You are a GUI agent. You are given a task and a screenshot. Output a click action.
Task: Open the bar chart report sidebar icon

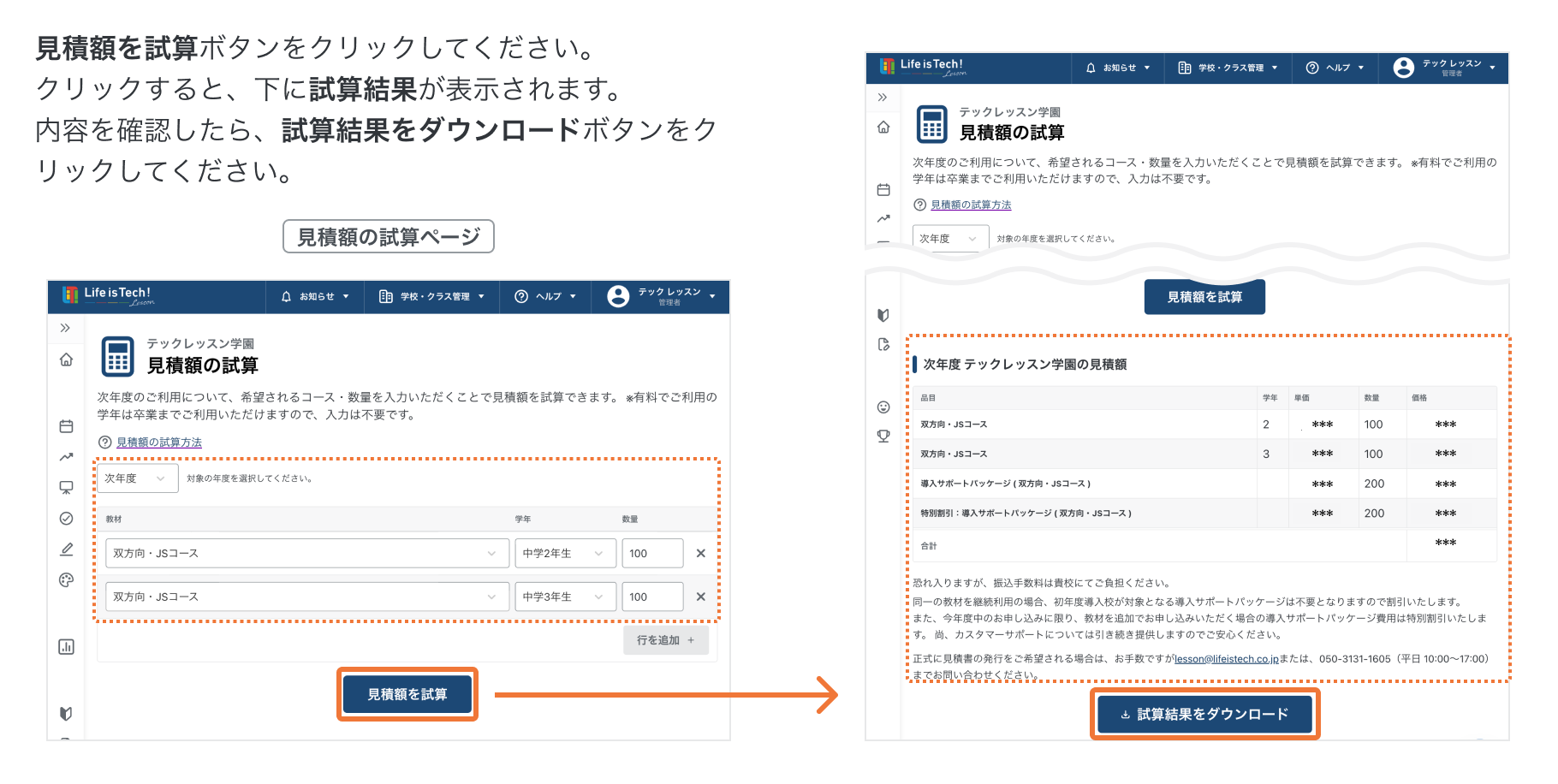pyautogui.click(x=66, y=647)
